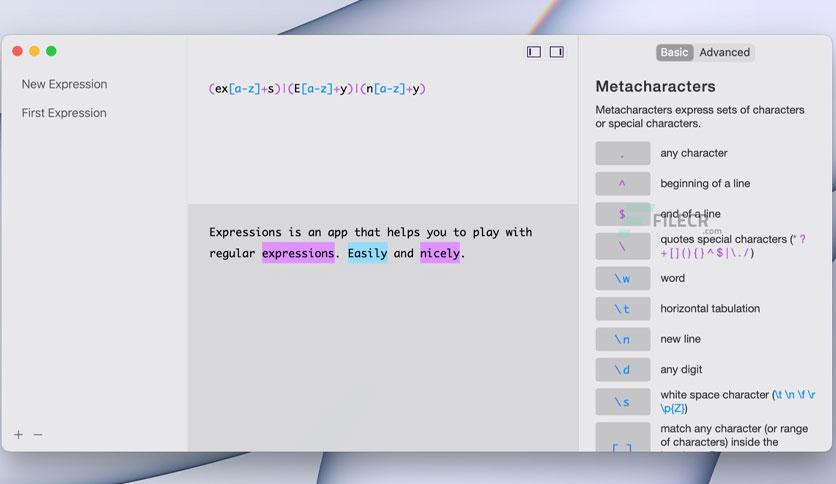
Task: Insert the dot any-character metacharacter
Action: [x=623, y=154]
